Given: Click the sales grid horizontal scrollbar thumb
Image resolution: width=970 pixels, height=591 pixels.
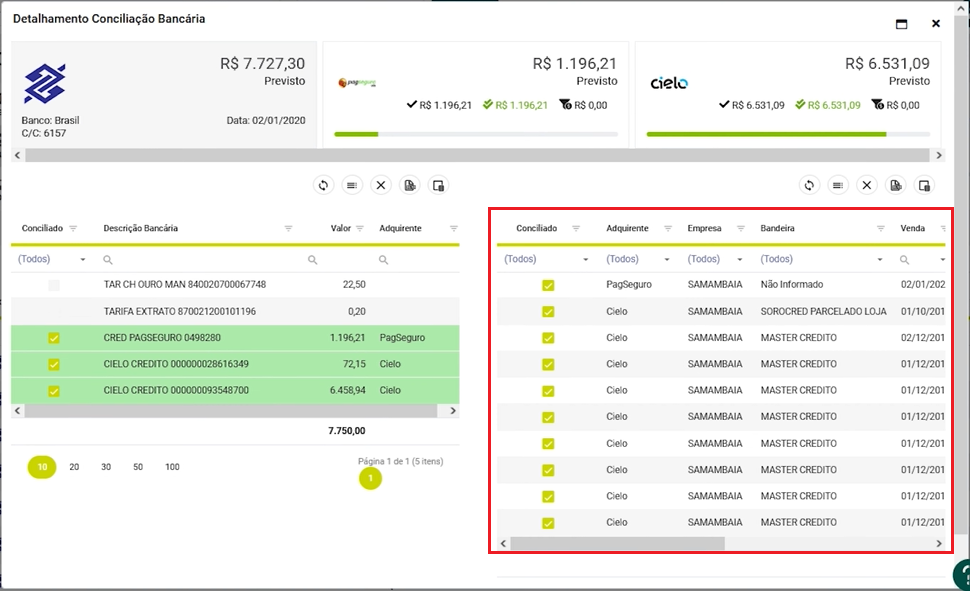Looking at the screenshot, I should click(x=617, y=543).
